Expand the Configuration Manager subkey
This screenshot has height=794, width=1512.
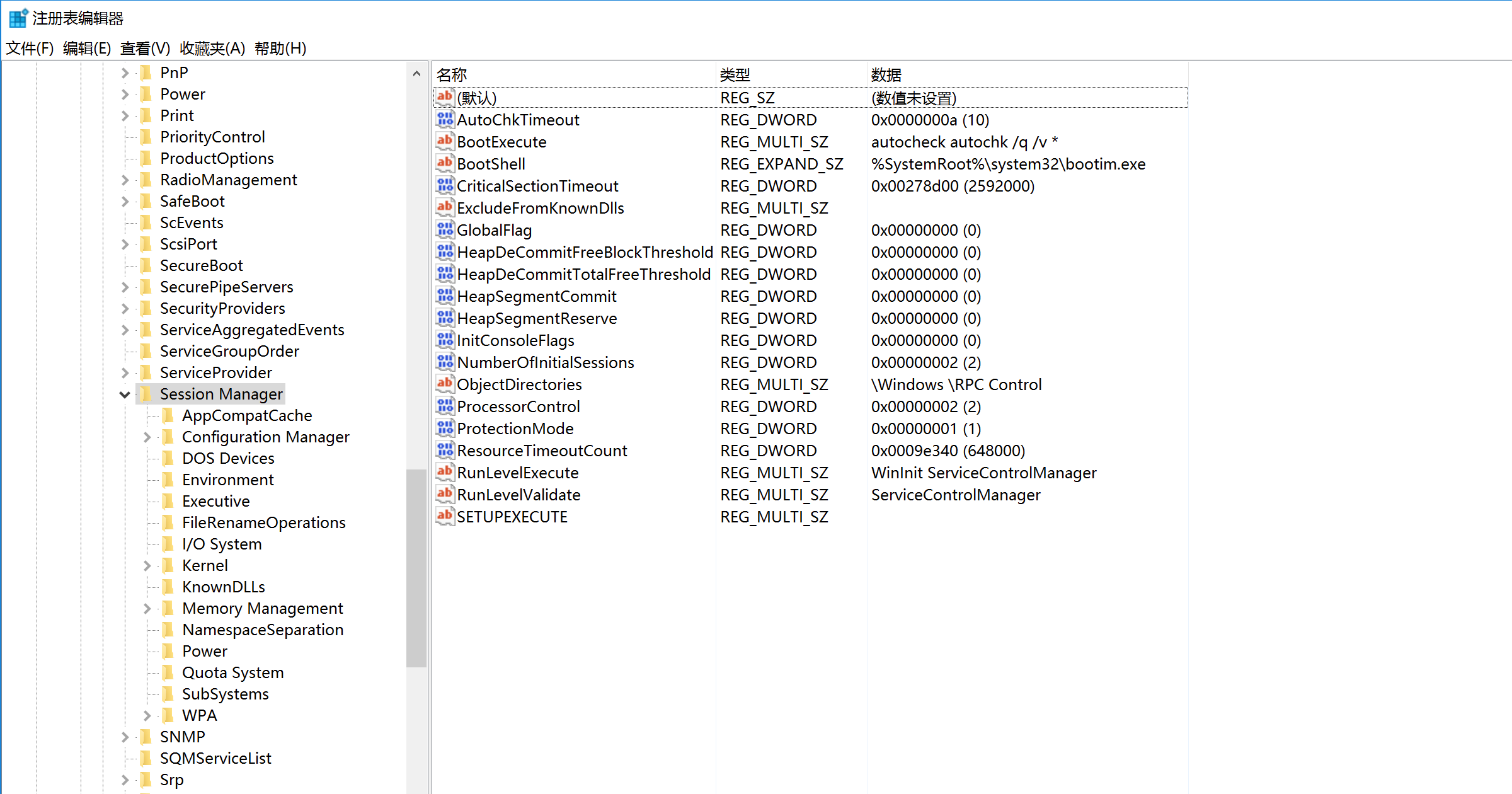click(x=147, y=437)
